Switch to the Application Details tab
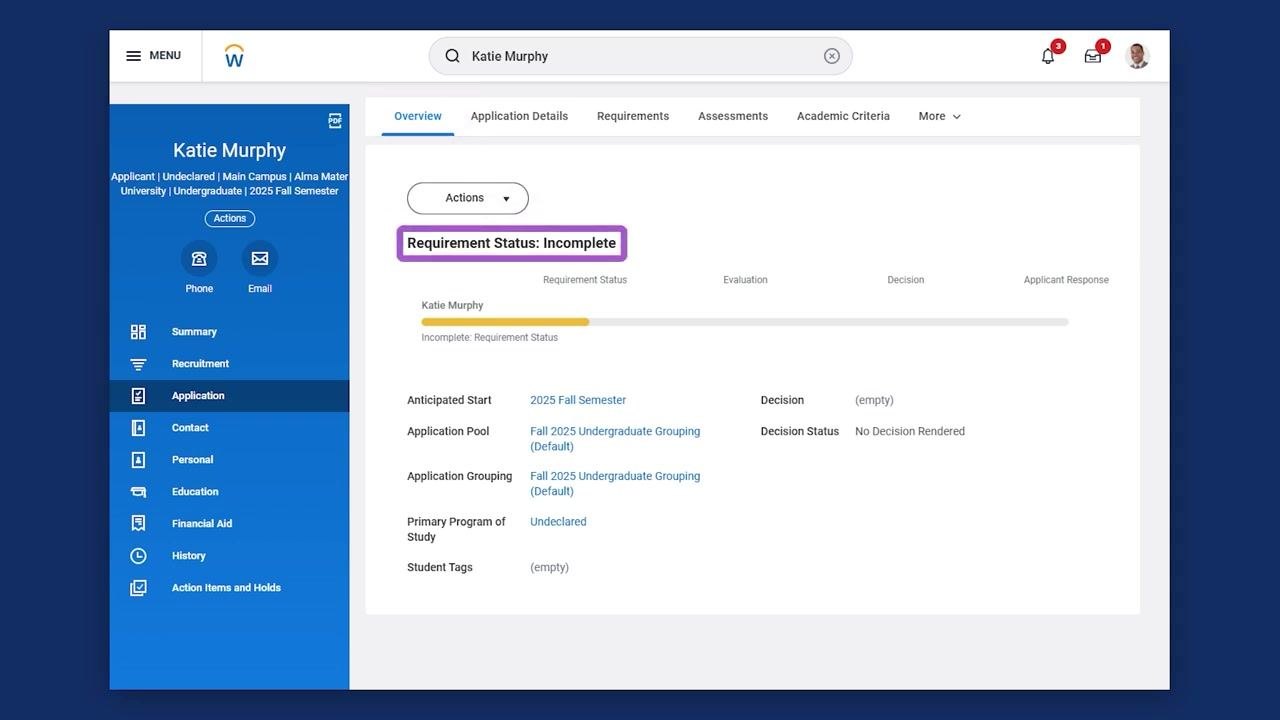 coord(519,116)
